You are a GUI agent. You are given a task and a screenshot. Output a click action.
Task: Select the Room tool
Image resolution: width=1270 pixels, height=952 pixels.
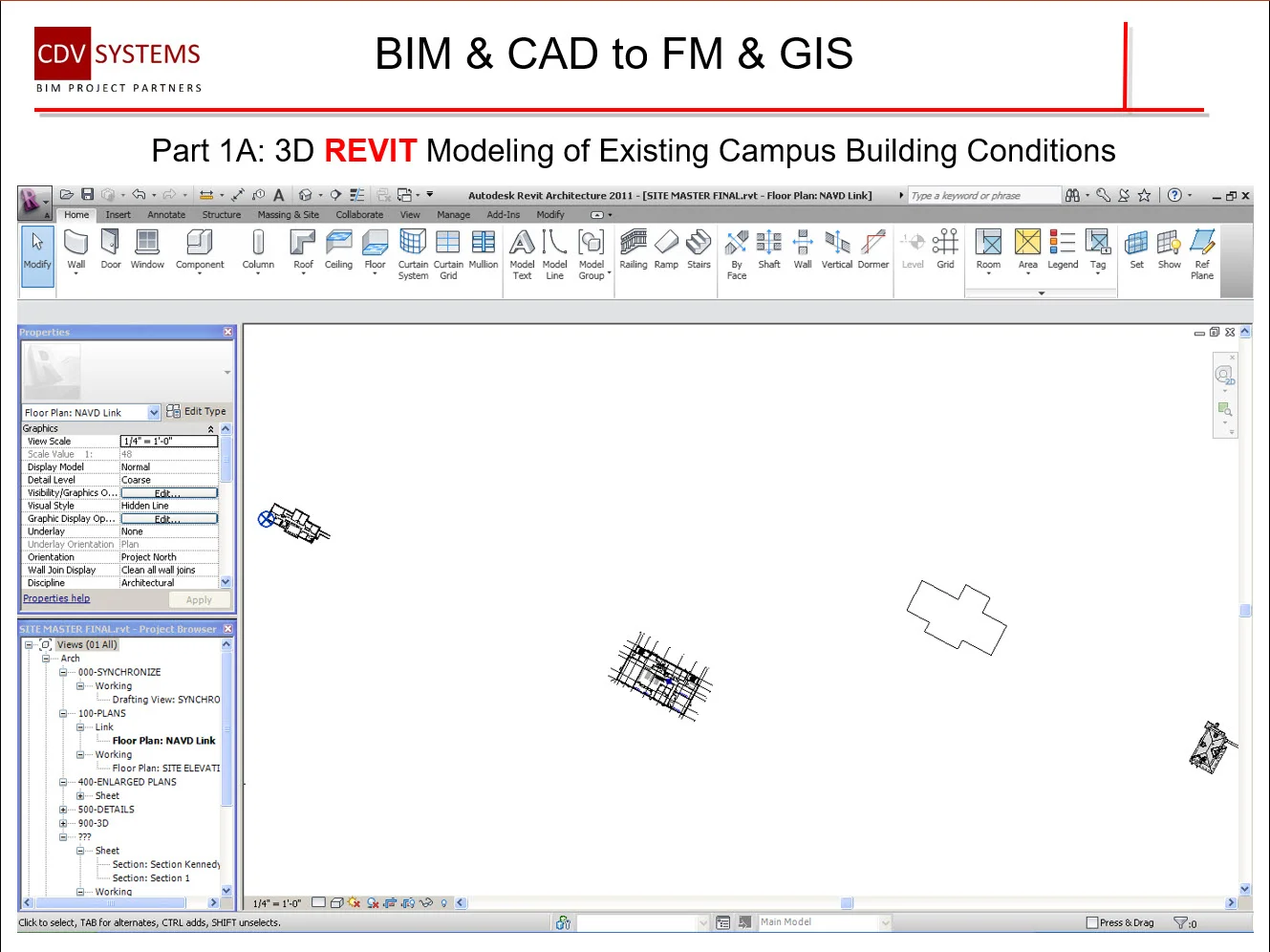(988, 251)
